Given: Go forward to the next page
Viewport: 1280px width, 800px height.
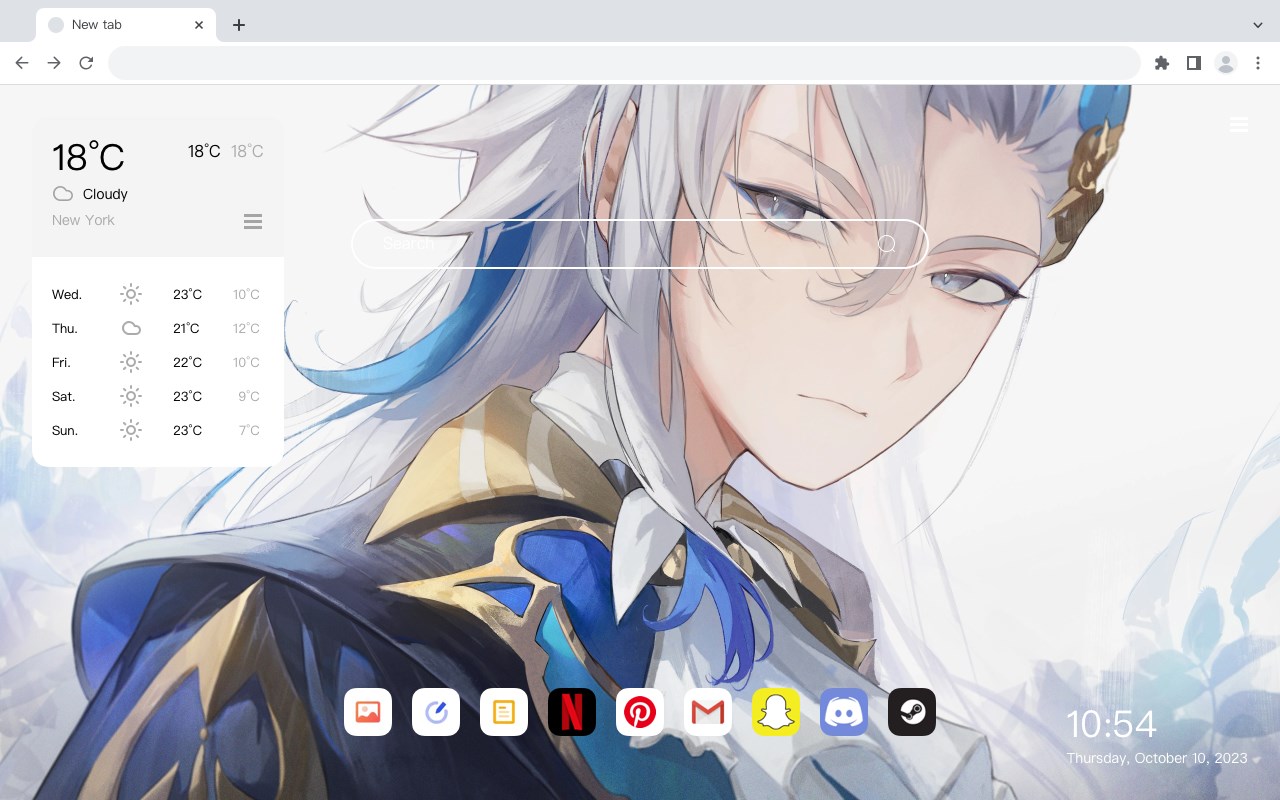Looking at the screenshot, I should click(54, 63).
